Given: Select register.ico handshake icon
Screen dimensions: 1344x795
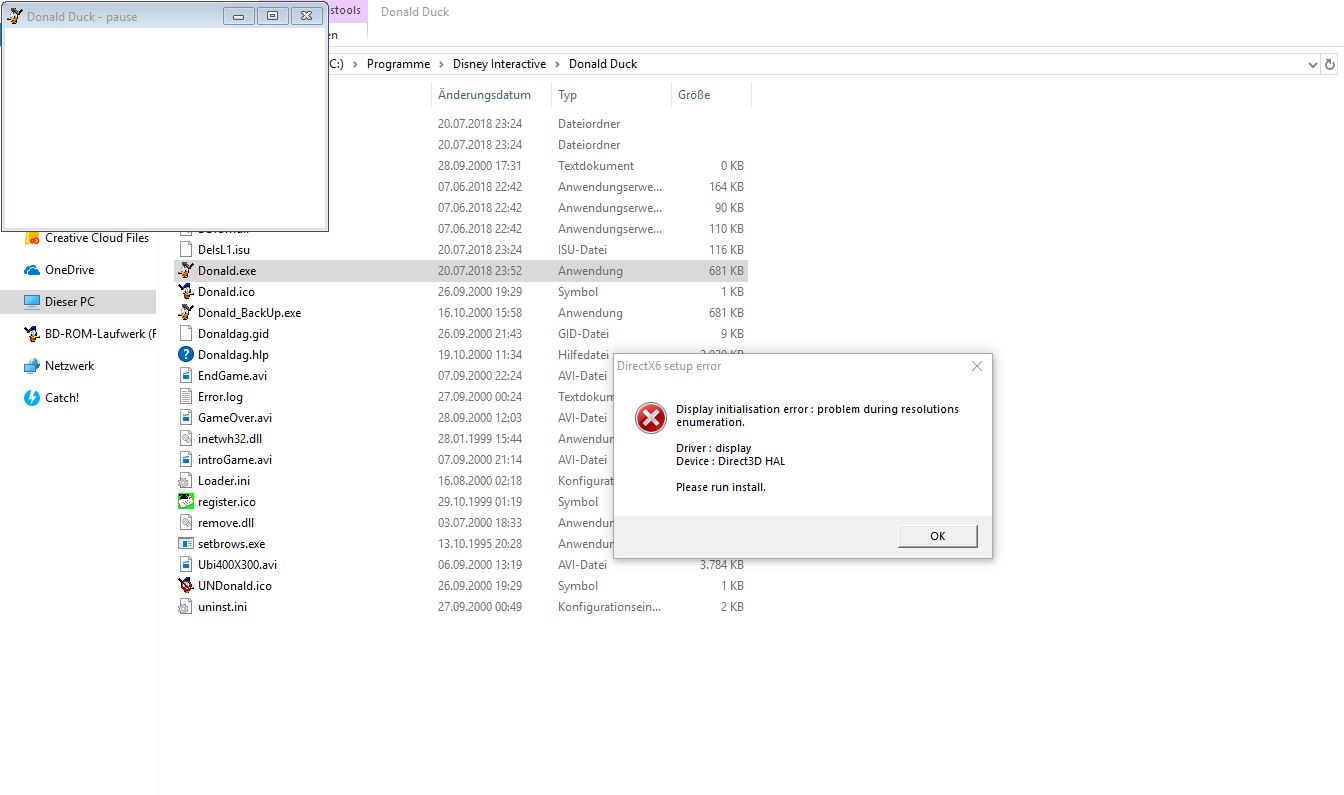Looking at the screenshot, I should point(185,502).
